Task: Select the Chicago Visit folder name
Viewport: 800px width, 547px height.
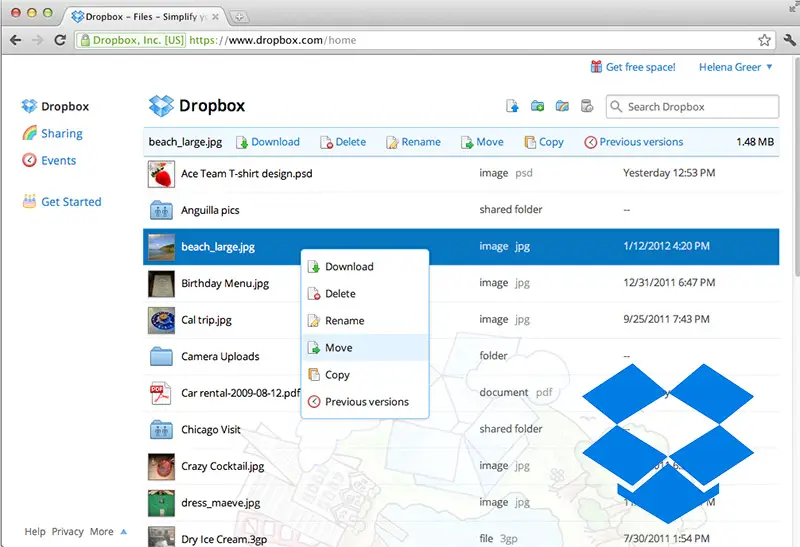Action: coord(211,430)
